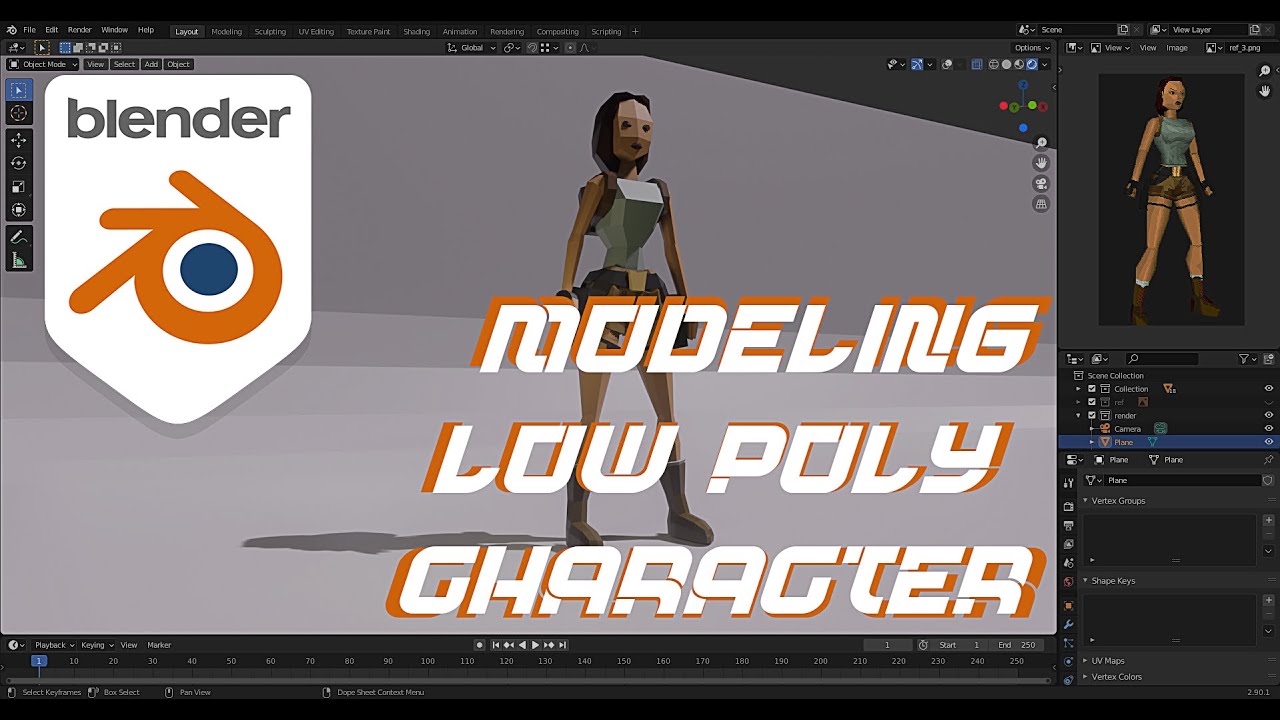This screenshot has height=720, width=1280.
Task: Hide the Camera with its eye icon
Action: coord(1269,428)
